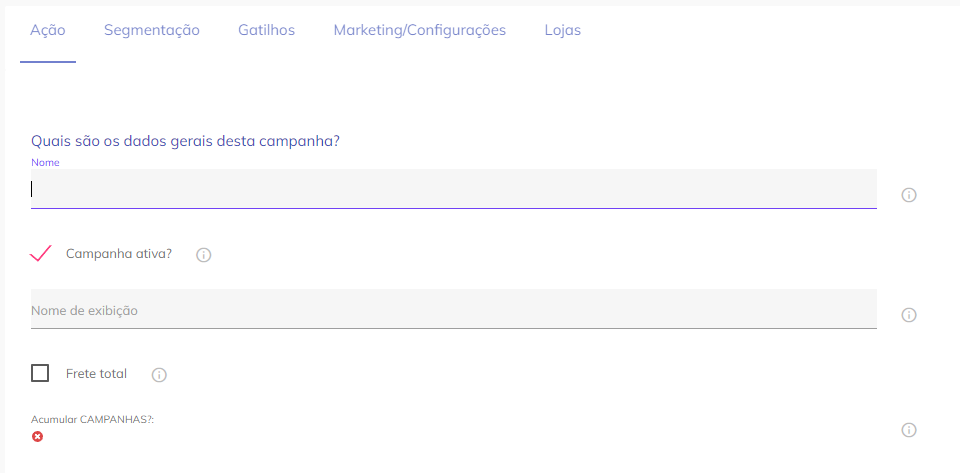Toggle the red X under Acumular CAMPANHAS
The height and width of the screenshot is (473, 960).
coord(38,437)
